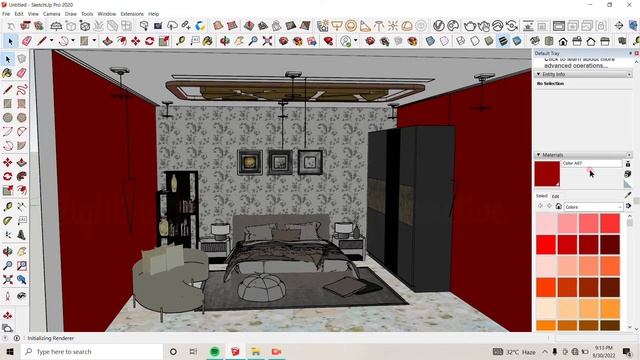The image size is (640, 360).
Task: Collapse the Entity Info panel
Action: (538, 74)
